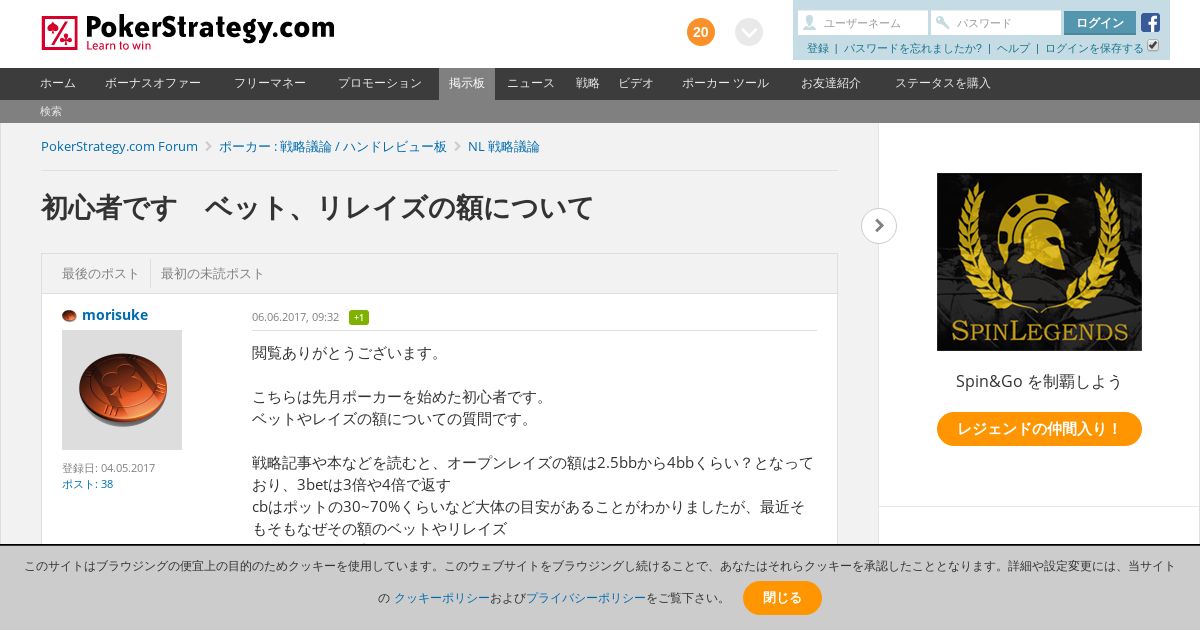
Task: Open the ビデオ menu item
Action: click(x=636, y=83)
